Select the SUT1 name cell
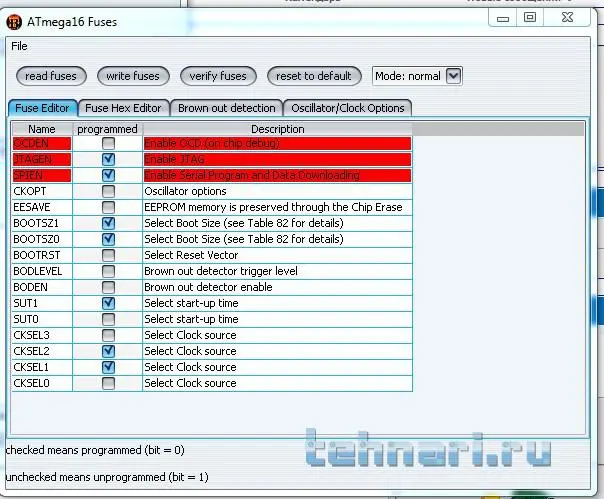The height and width of the screenshot is (499, 604). [42, 303]
